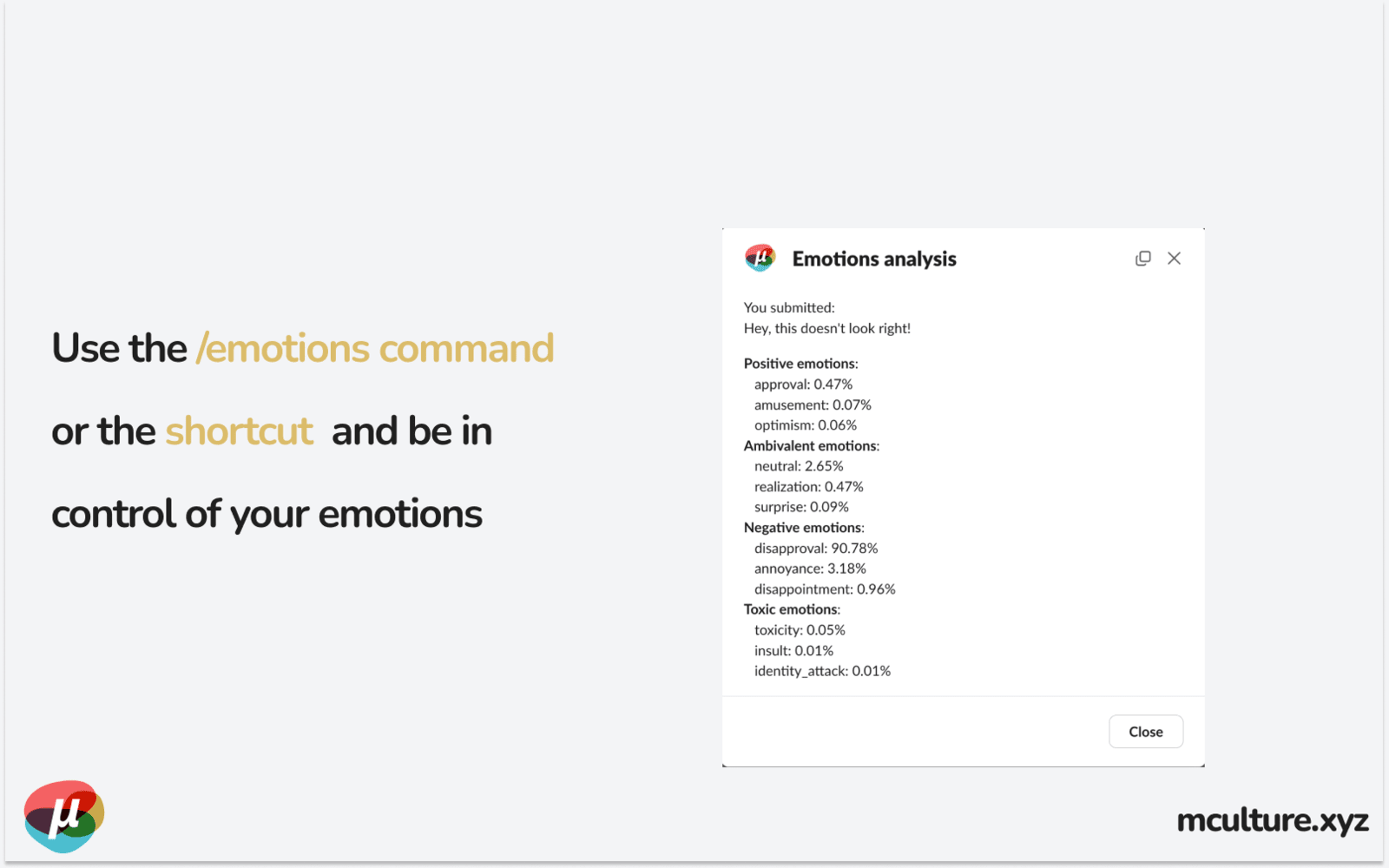Click the Negative emotions heading
The width and height of the screenshot is (1389, 868).
(804, 528)
